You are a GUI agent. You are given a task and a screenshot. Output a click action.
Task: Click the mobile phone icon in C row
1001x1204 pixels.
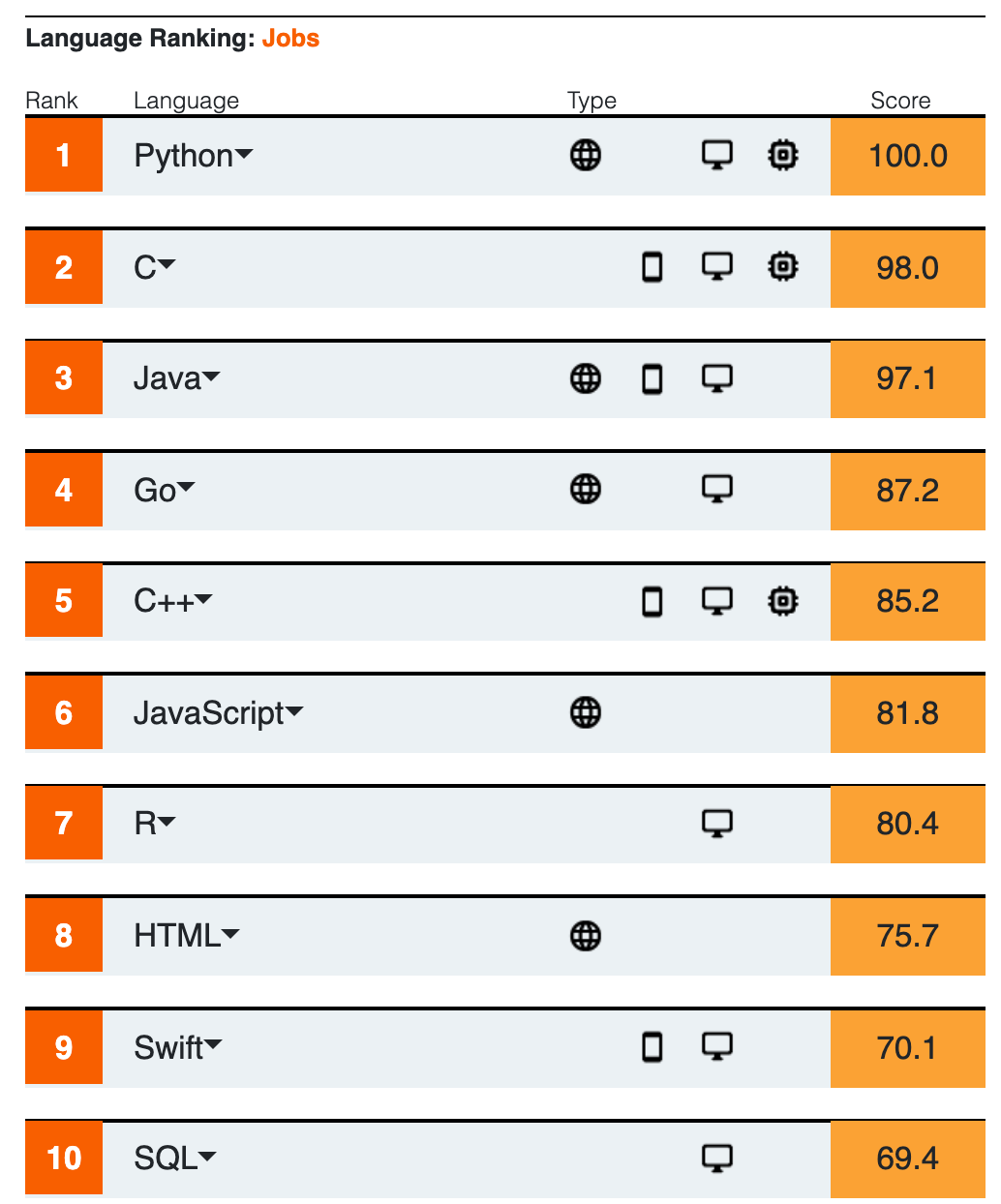click(x=652, y=266)
